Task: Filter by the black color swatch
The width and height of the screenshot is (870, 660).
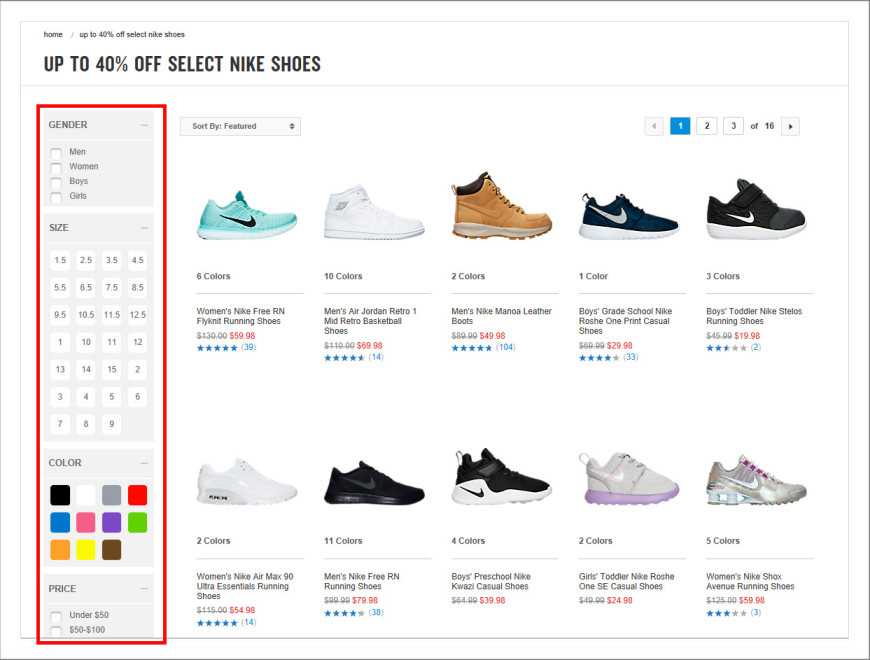Action: tap(60, 495)
